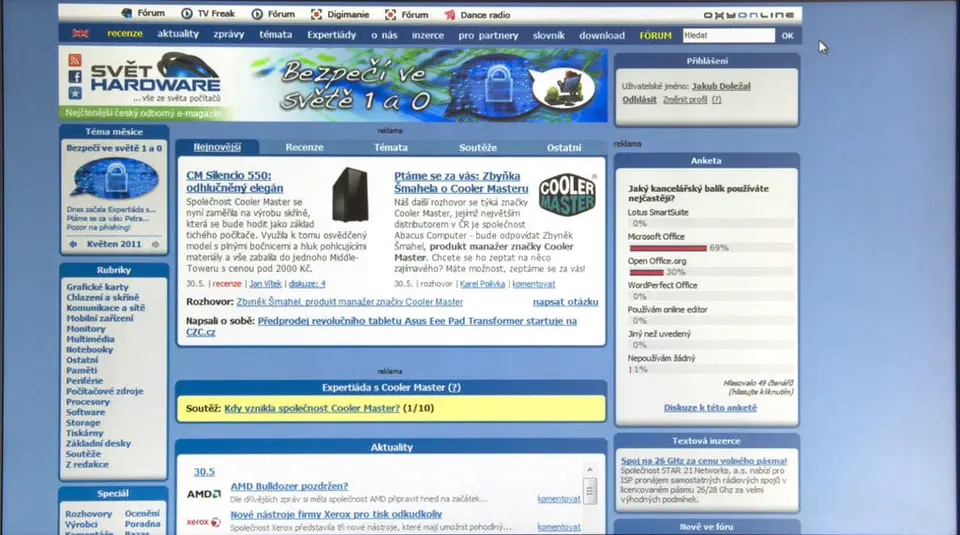Screen dimensions: 960x535
Task: Open Spoj na 26 GHz text advertisement
Action: (x=704, y=461)
